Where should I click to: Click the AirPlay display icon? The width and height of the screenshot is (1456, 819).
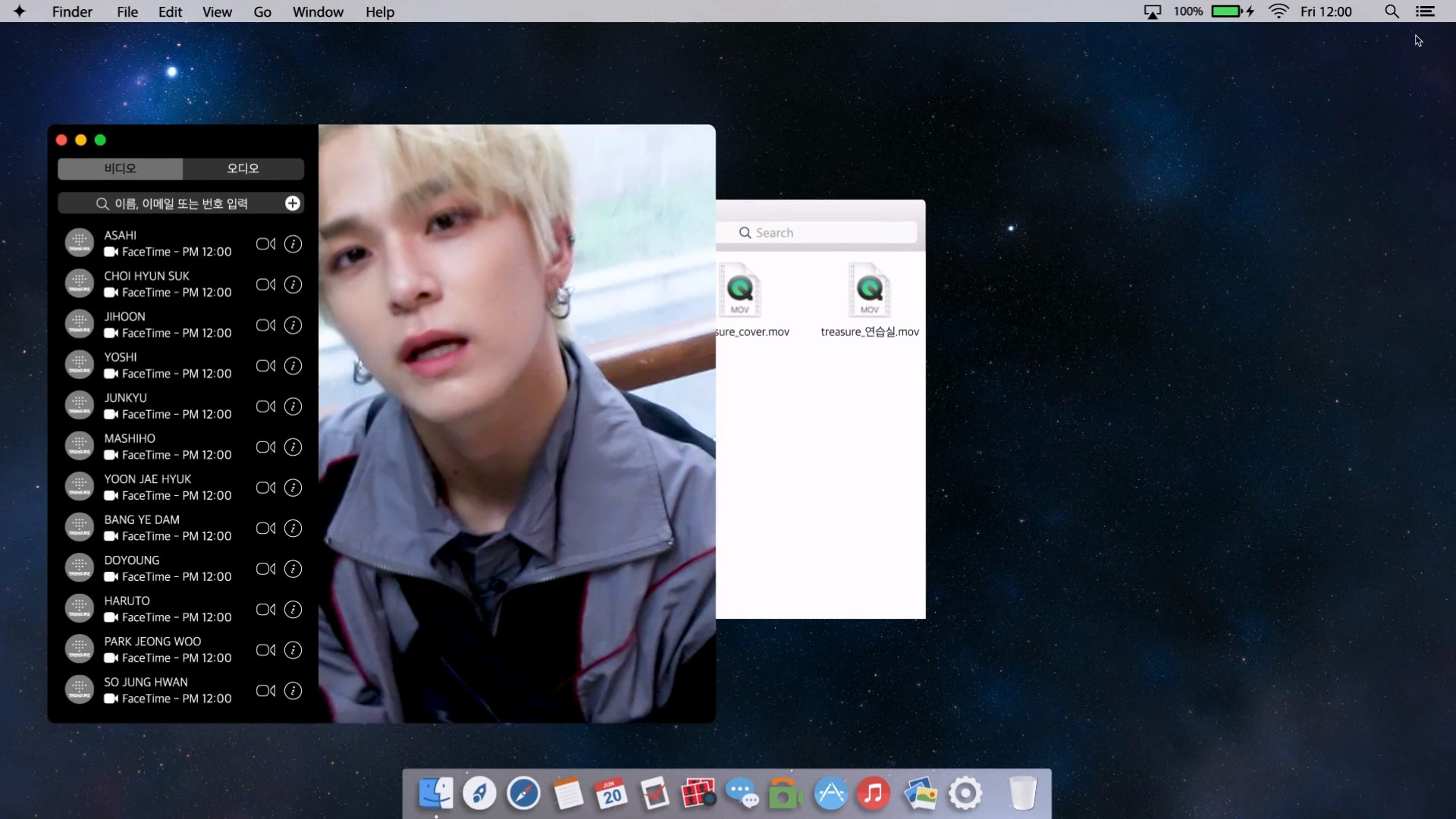click(x=1153, y=11)
